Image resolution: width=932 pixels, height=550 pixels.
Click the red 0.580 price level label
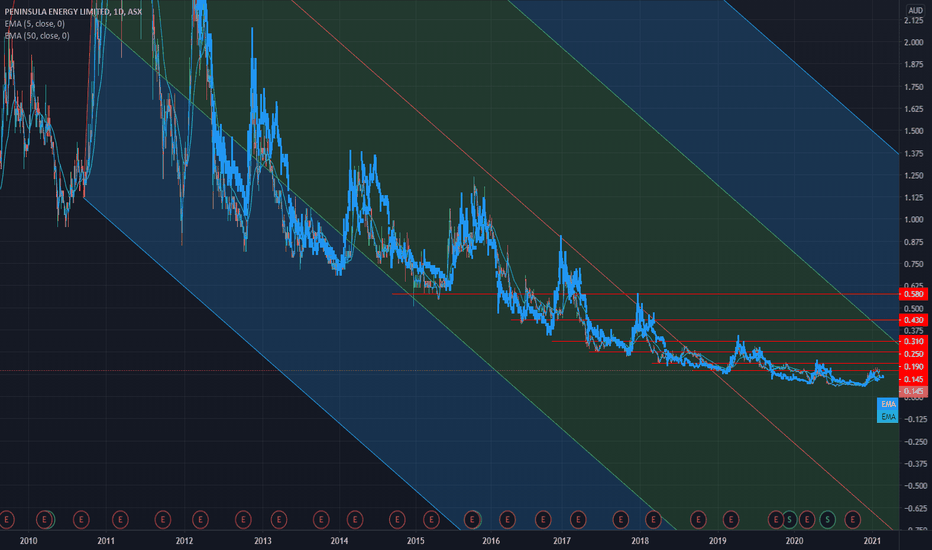[914, 294]
